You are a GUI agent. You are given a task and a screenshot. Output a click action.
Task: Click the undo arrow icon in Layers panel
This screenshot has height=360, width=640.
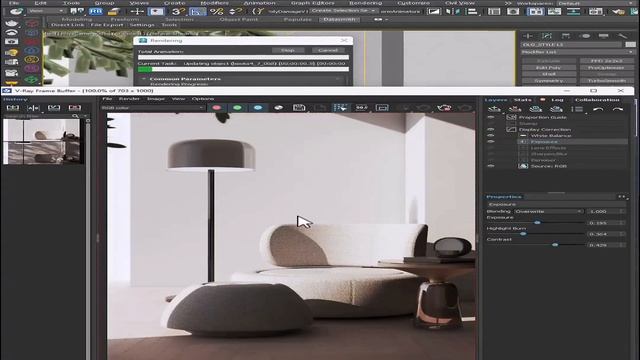tap(598, 109)
